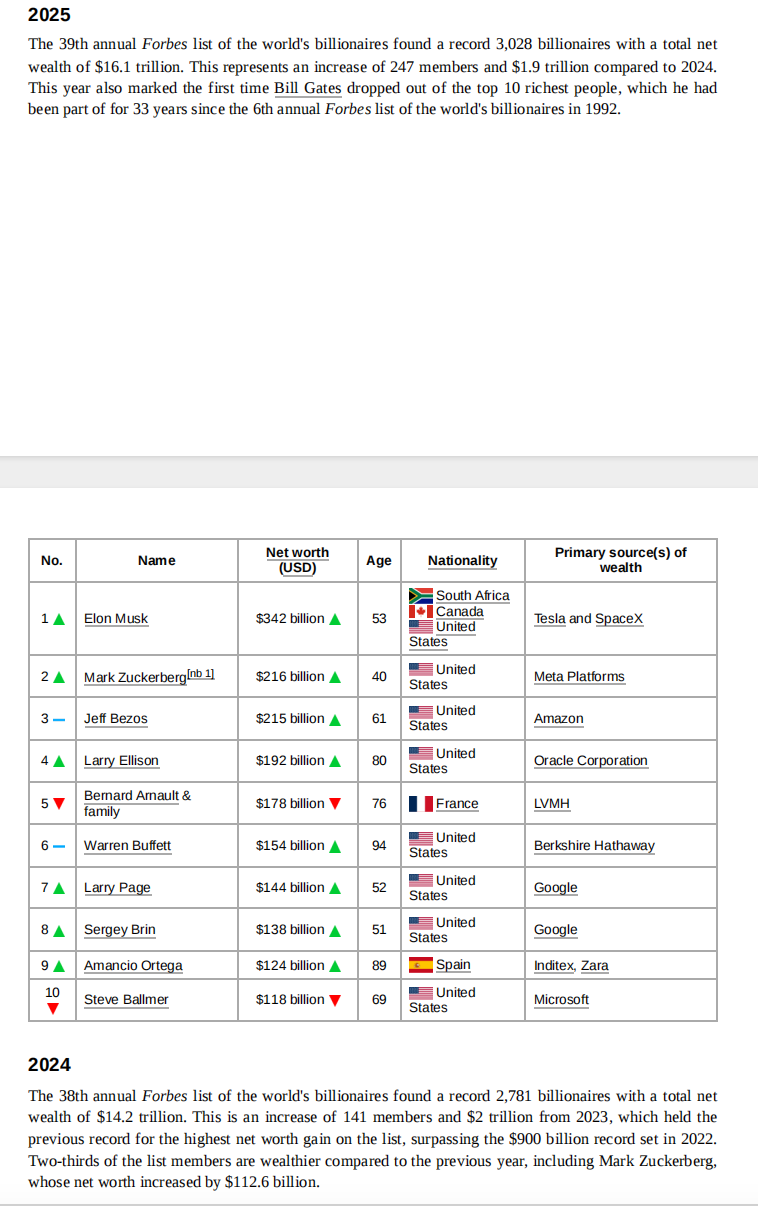
Task: Click the US flag in Warren Buffett's row
Action: [421, 837]
